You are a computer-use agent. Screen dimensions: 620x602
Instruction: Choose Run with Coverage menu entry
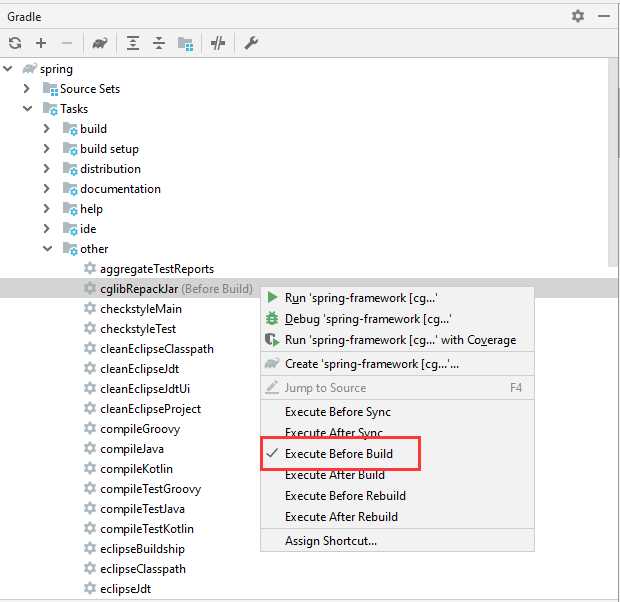(x=397, y=340)
